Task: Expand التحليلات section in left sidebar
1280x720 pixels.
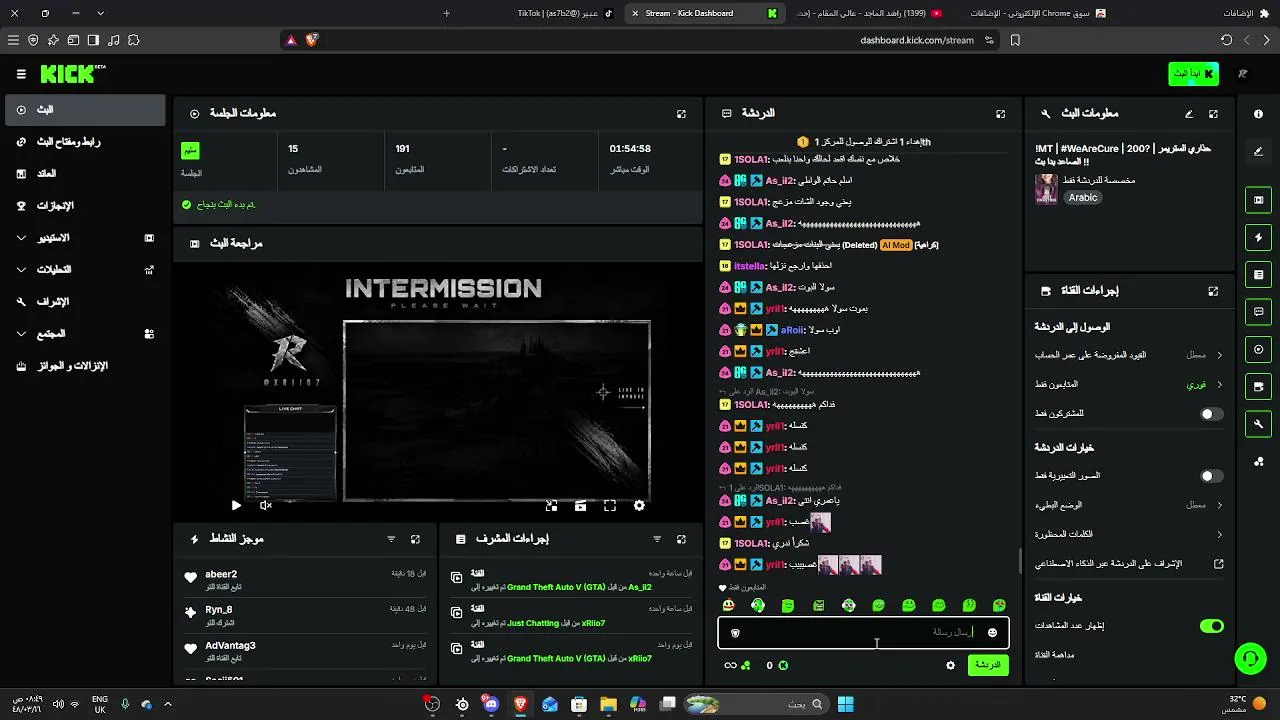Action: click(x=84, y=270)
